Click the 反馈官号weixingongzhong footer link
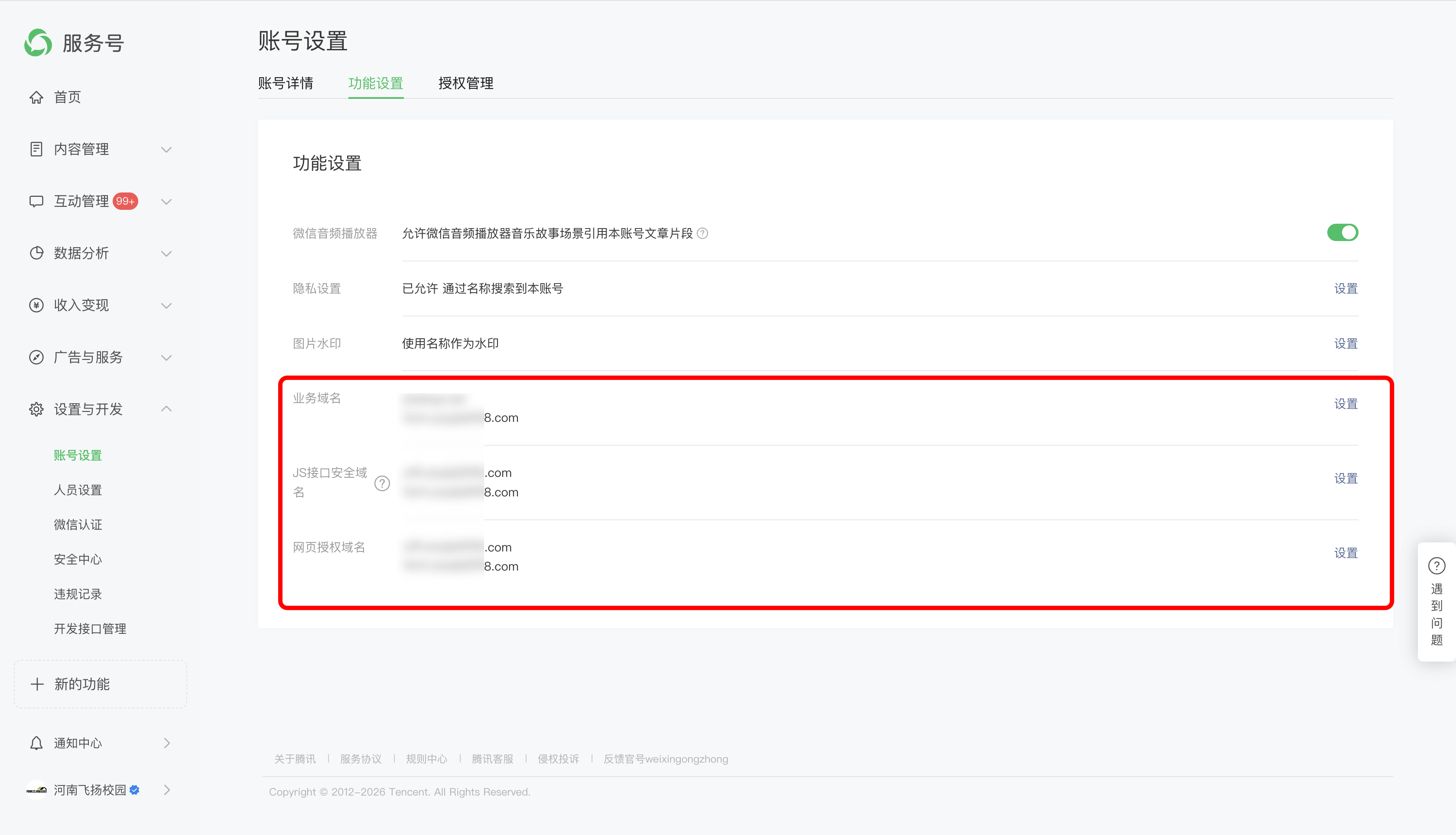The height and width of the screenshot is (835, 1456). point(666,759)
